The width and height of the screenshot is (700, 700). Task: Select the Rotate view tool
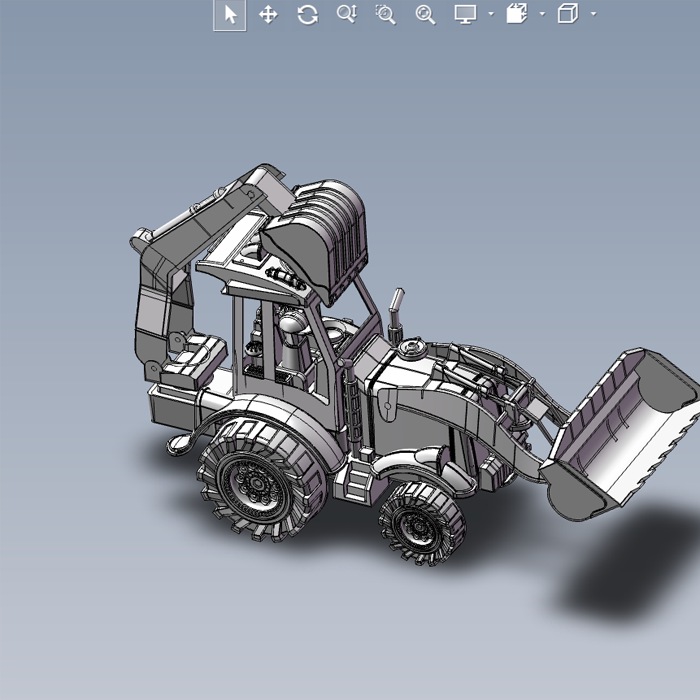tap(308, 15)
